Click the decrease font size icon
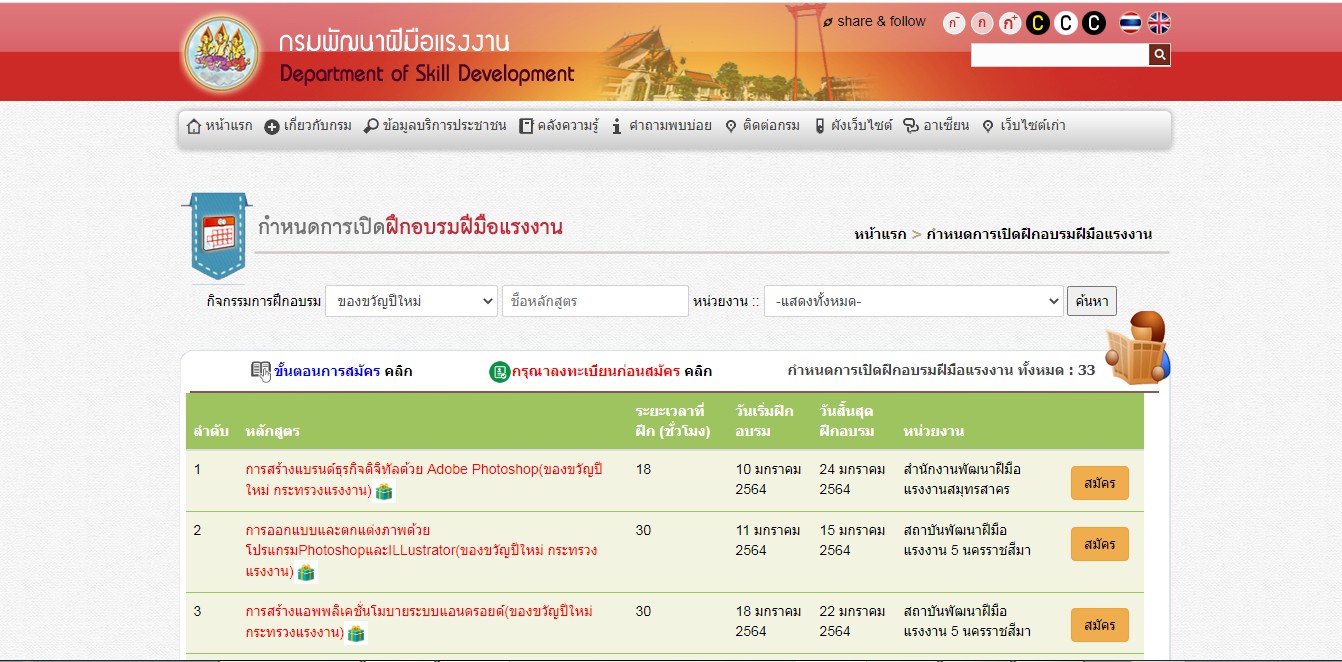1342x662 pixels. pyautogui.click(x=954, y=23)
